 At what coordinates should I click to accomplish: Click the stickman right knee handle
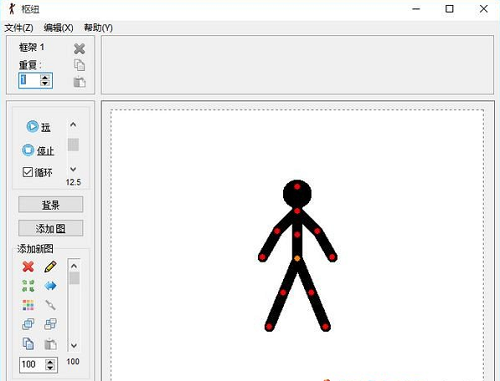[x=311, y=293]
